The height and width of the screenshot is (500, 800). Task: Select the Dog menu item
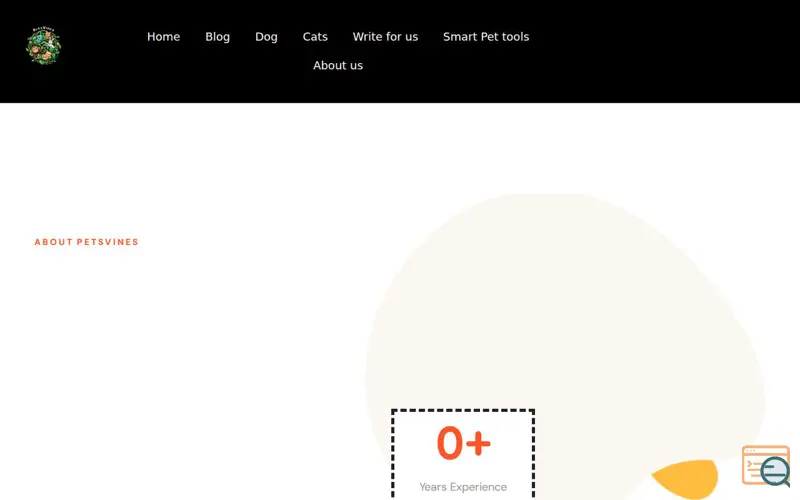266,37
